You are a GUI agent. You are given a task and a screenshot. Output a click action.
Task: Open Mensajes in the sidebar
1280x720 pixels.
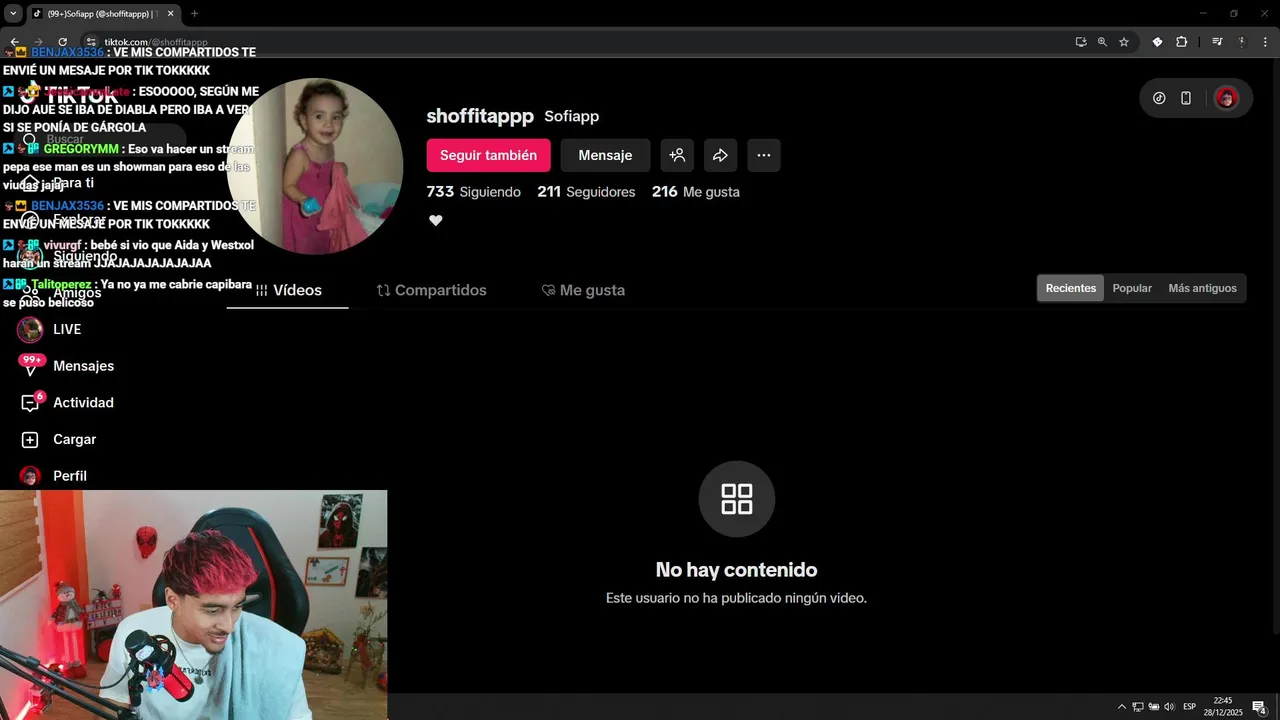click(83, 366)
